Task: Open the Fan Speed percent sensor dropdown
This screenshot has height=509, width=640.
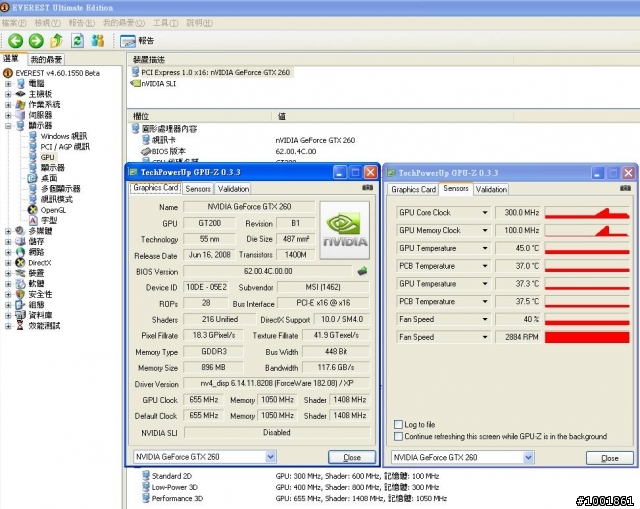Action: coord(484,319)
